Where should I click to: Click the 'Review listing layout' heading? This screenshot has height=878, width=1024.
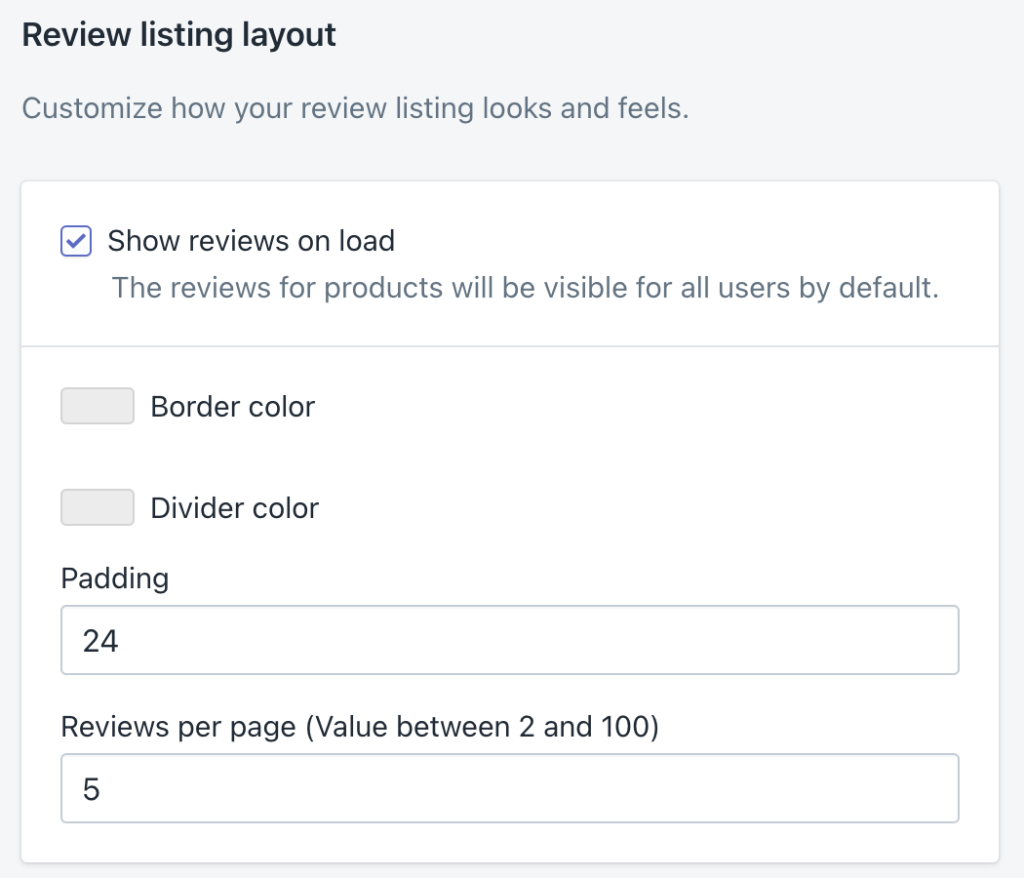[179, 36]
